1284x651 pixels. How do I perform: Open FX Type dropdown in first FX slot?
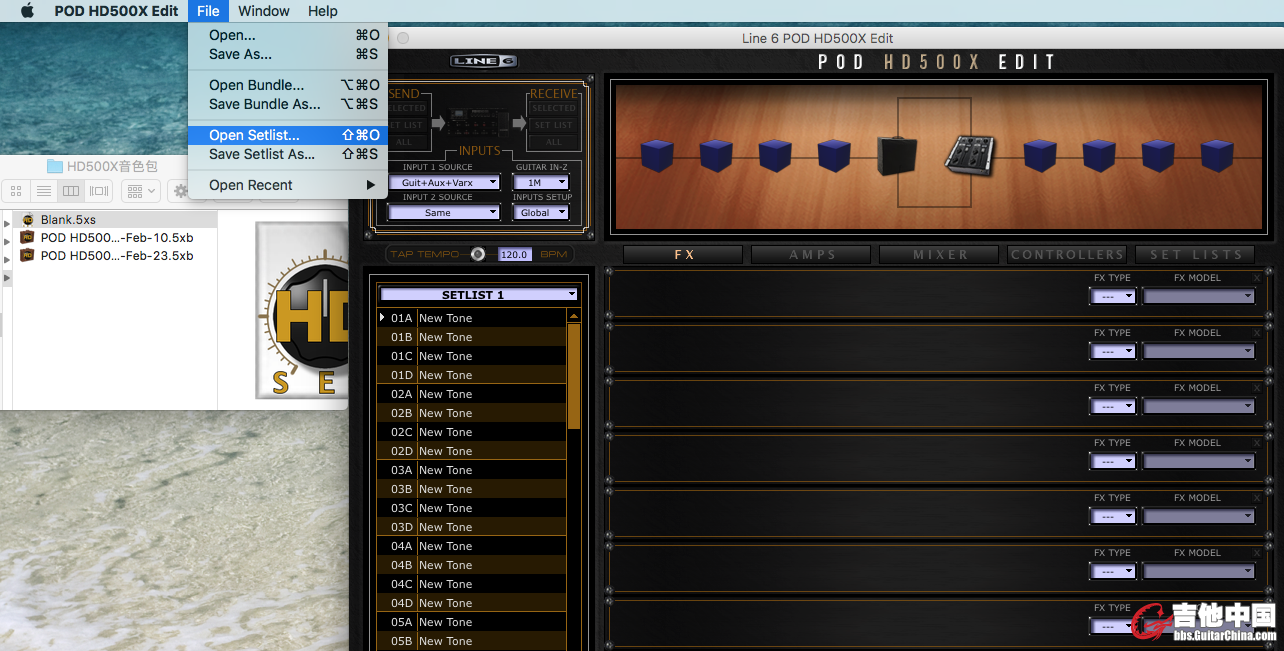[x=1113, y=296]
